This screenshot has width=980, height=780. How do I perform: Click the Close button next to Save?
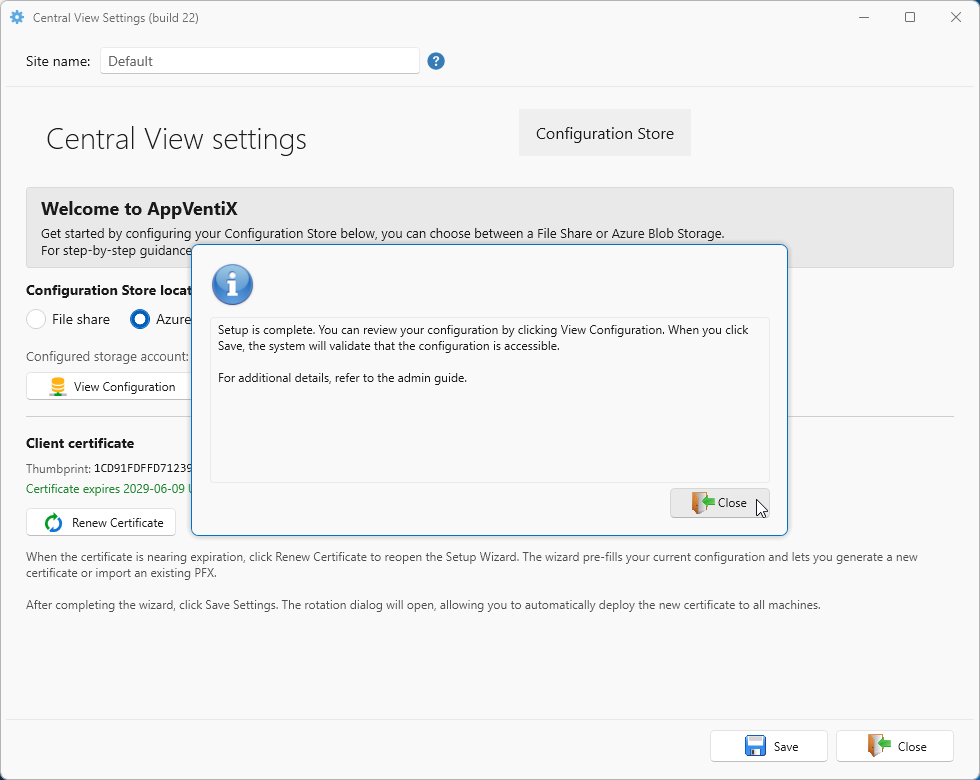895,746
